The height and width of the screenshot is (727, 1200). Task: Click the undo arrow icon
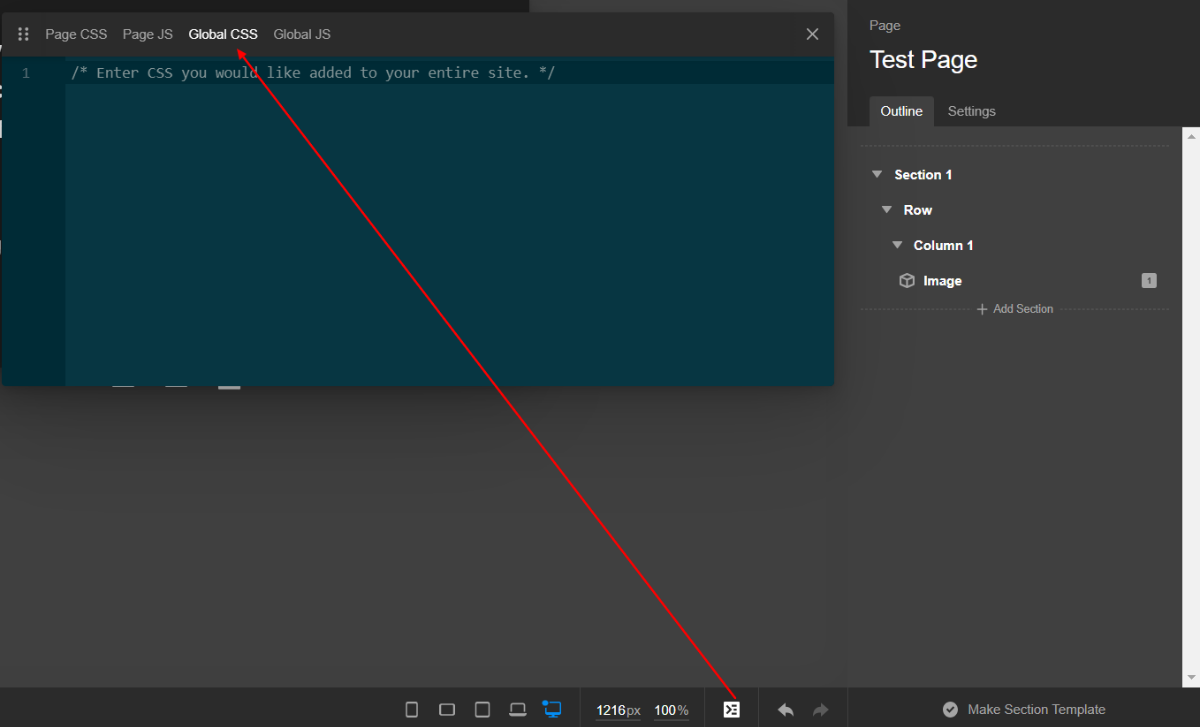point(786,710)
